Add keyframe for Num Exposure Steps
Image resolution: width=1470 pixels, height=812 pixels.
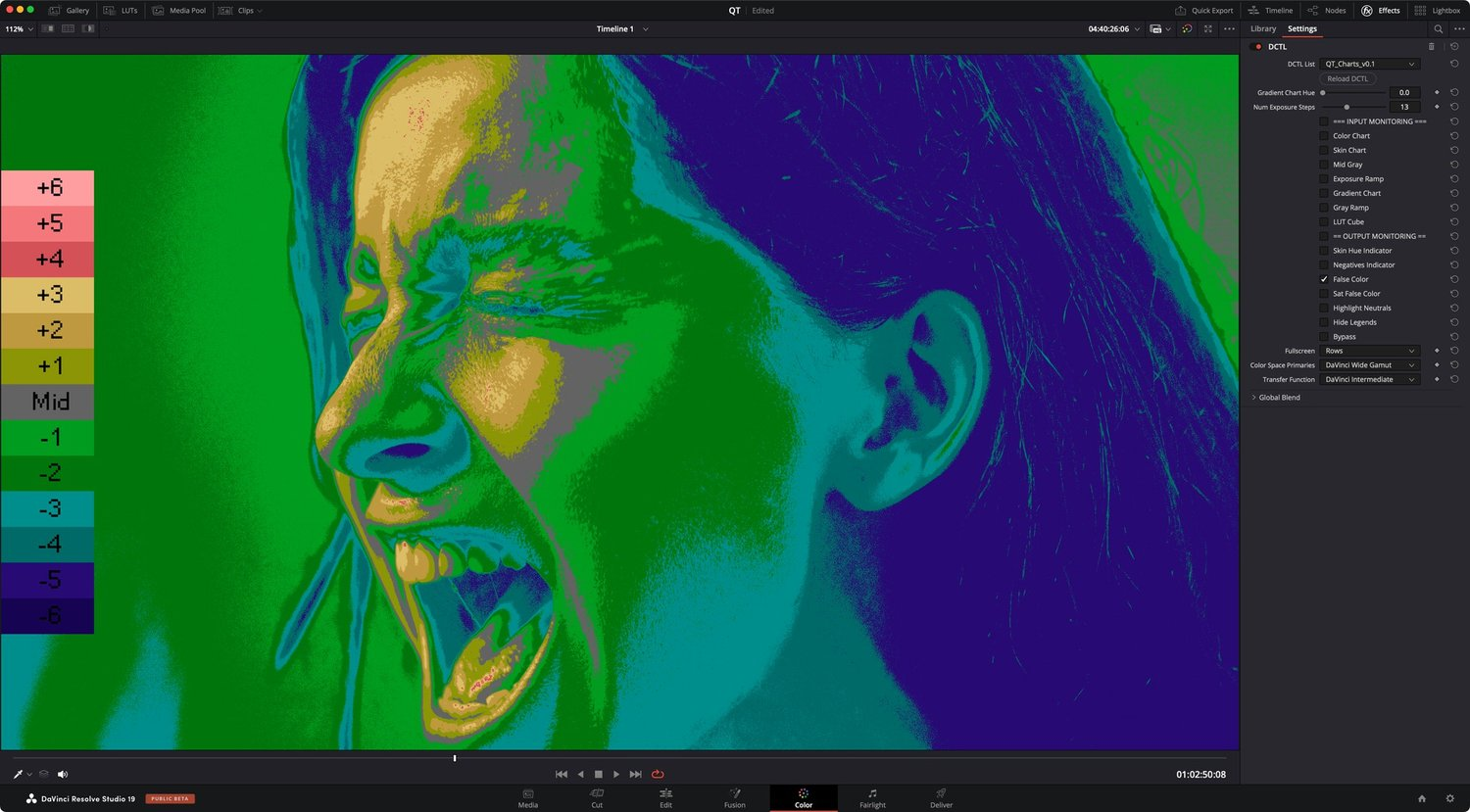1437,107
